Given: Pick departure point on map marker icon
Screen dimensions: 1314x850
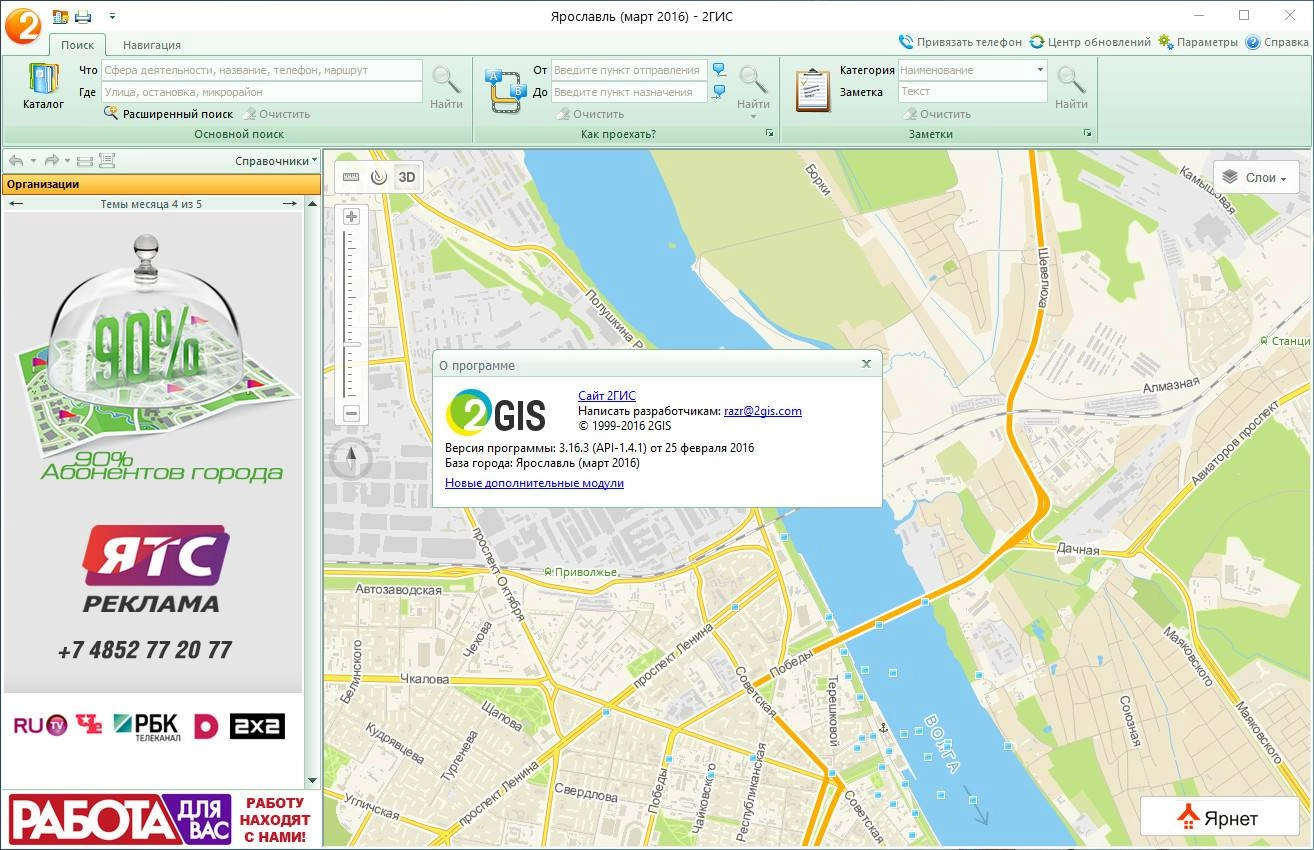Looking at the screenshot, I should [x=718, y=70].
